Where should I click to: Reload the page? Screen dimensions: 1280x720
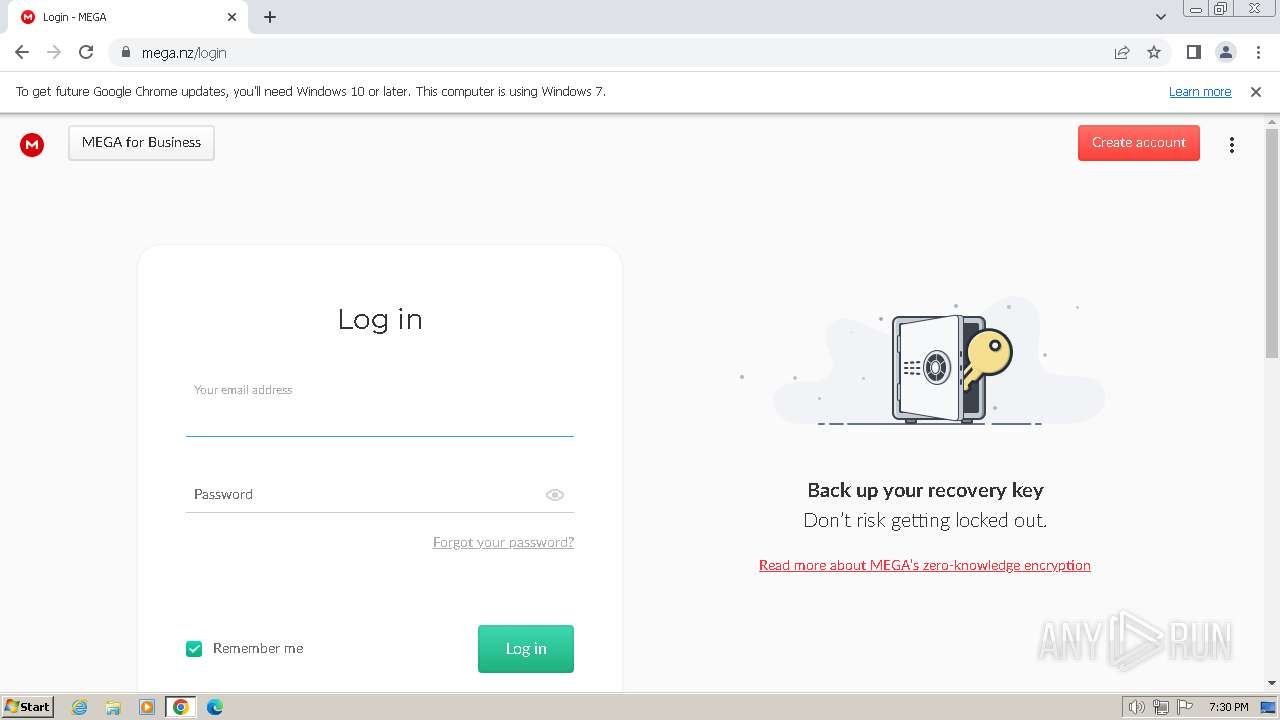tap(86, 52)
